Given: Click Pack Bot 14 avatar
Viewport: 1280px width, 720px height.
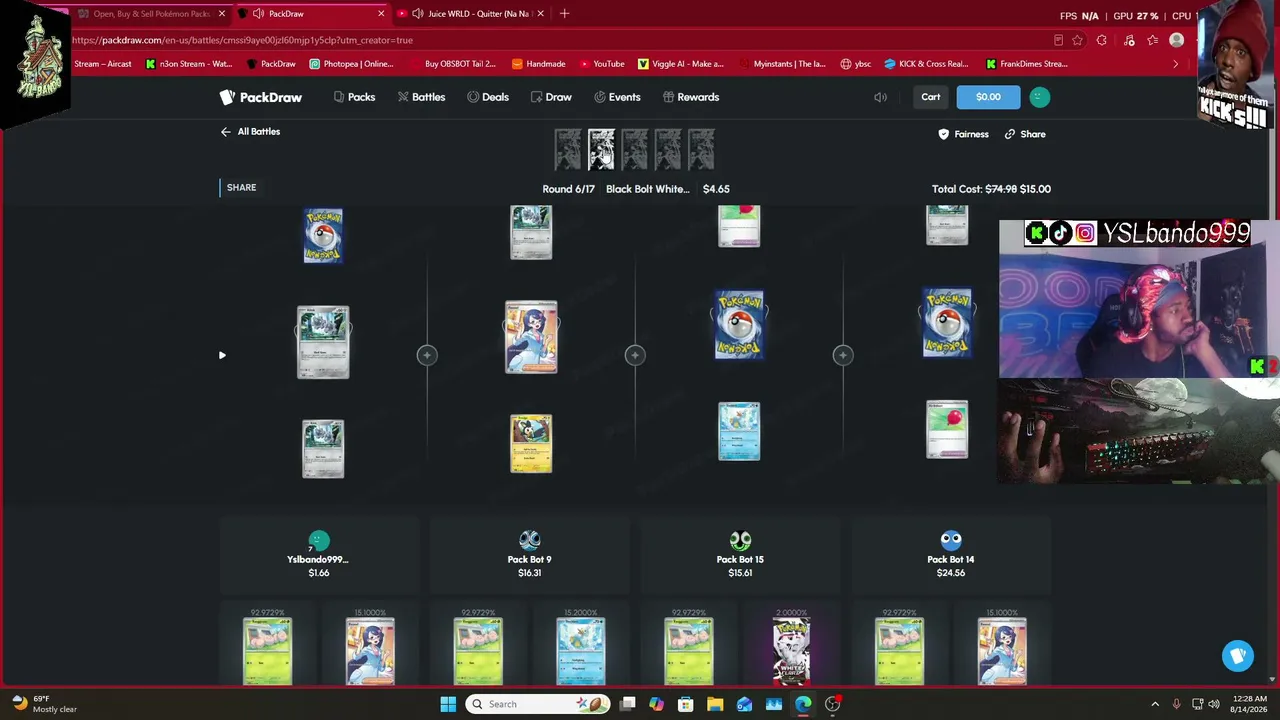Looking at the screenshot, I should (951, 541).
